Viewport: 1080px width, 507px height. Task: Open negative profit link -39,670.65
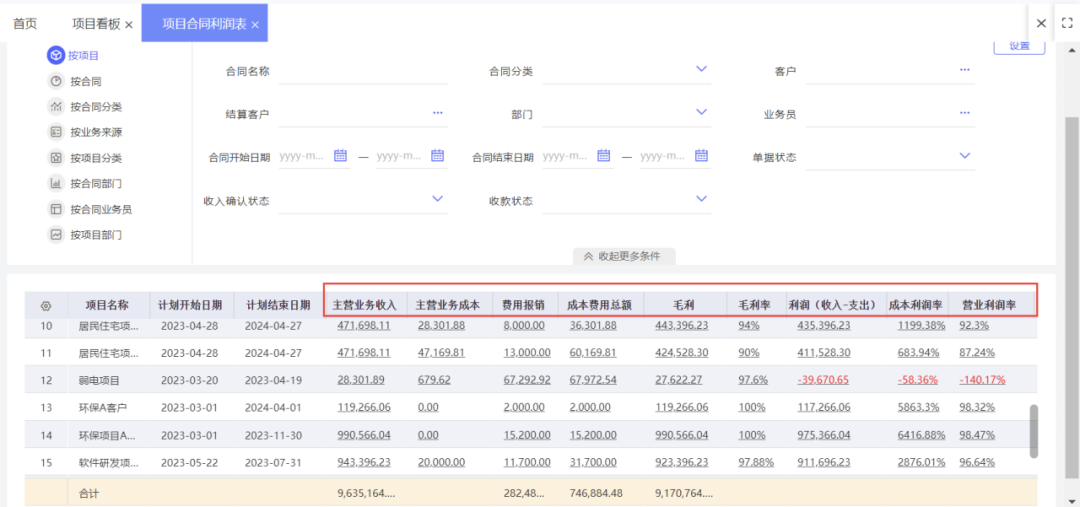point(823,380)
